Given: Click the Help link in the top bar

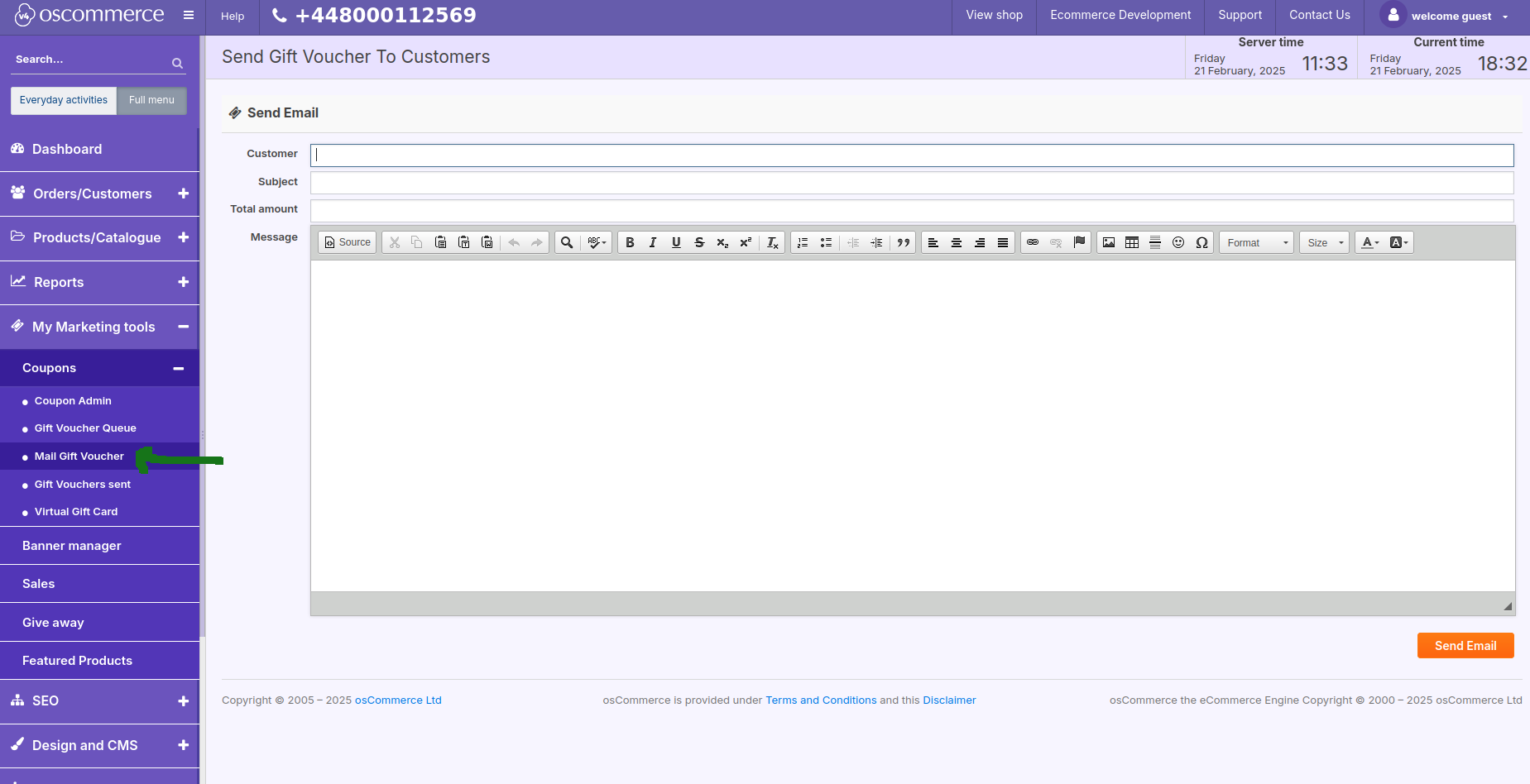Looking at the screenshot, I should (x=233, y=16).
